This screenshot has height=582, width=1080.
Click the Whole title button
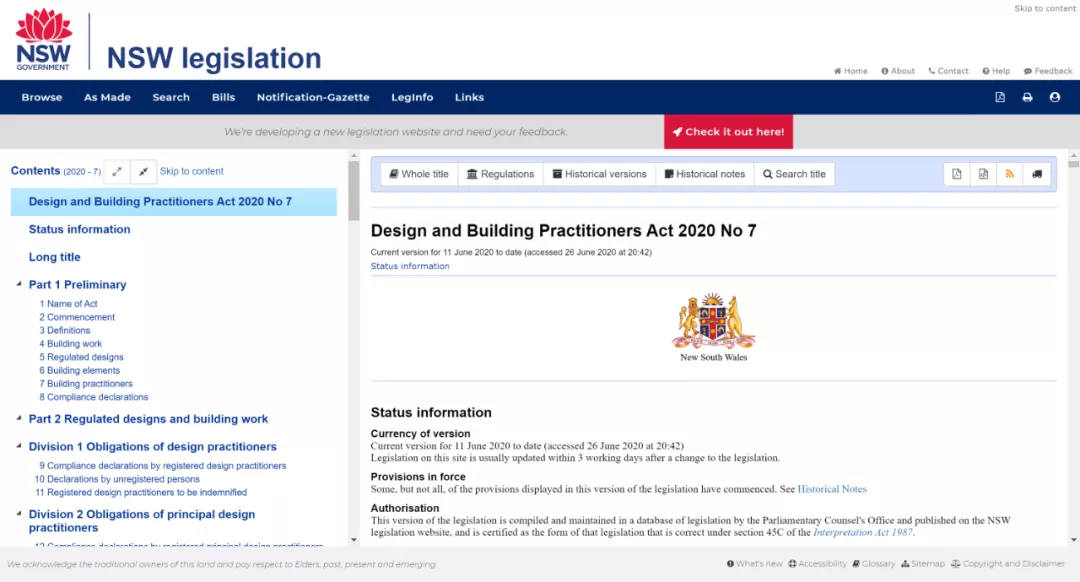point(419,174)
